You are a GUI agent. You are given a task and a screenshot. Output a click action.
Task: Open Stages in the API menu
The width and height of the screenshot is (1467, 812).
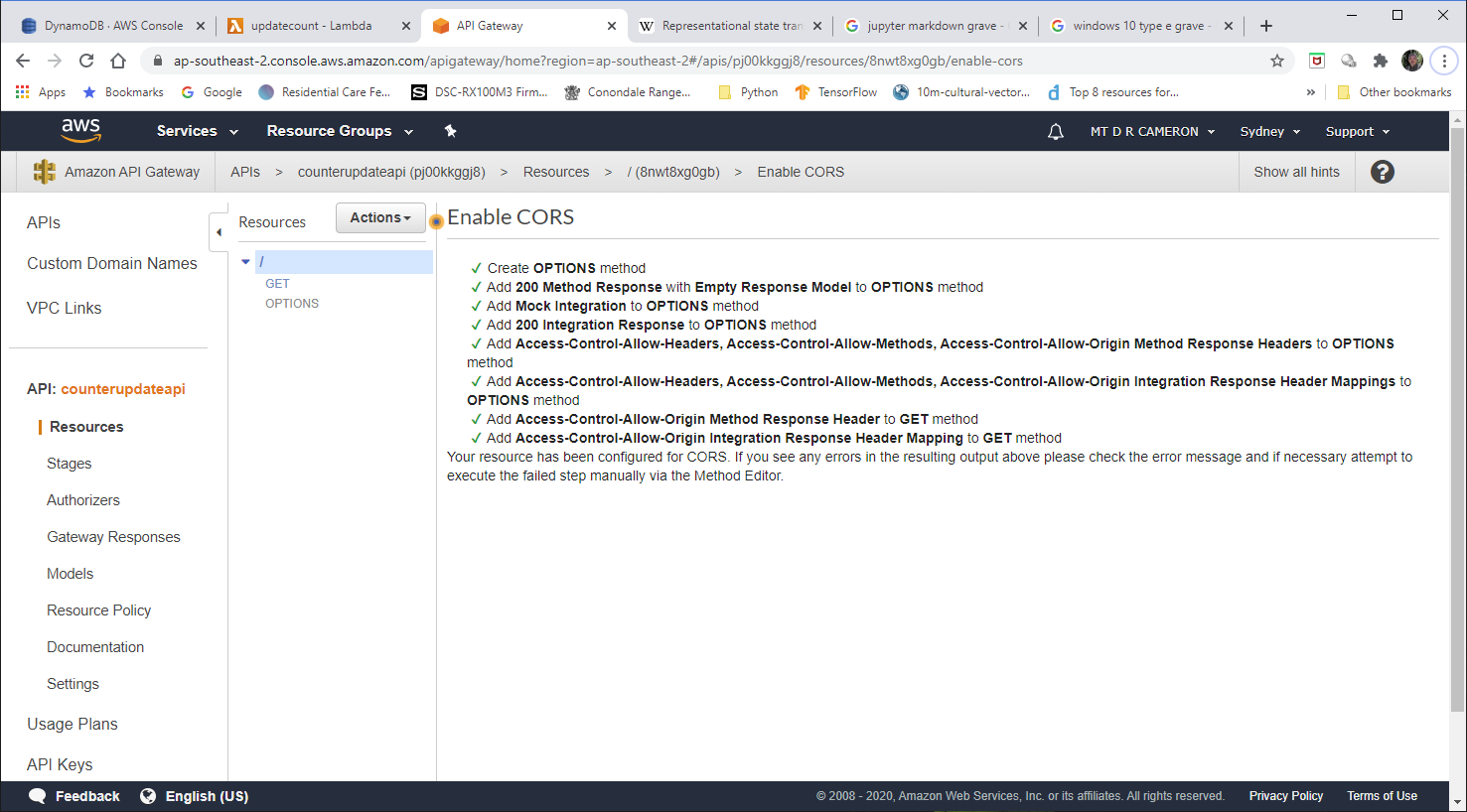click(69, 464)
